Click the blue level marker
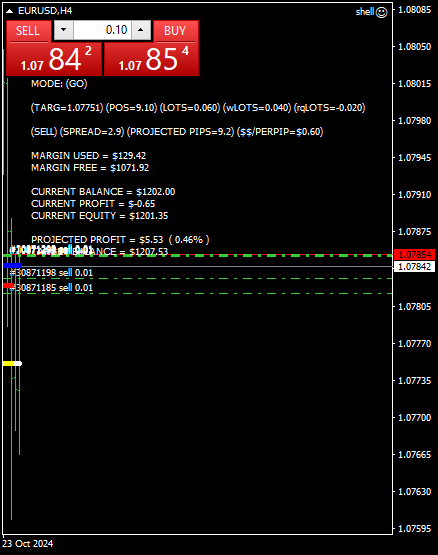 click(x=12, y=265)
